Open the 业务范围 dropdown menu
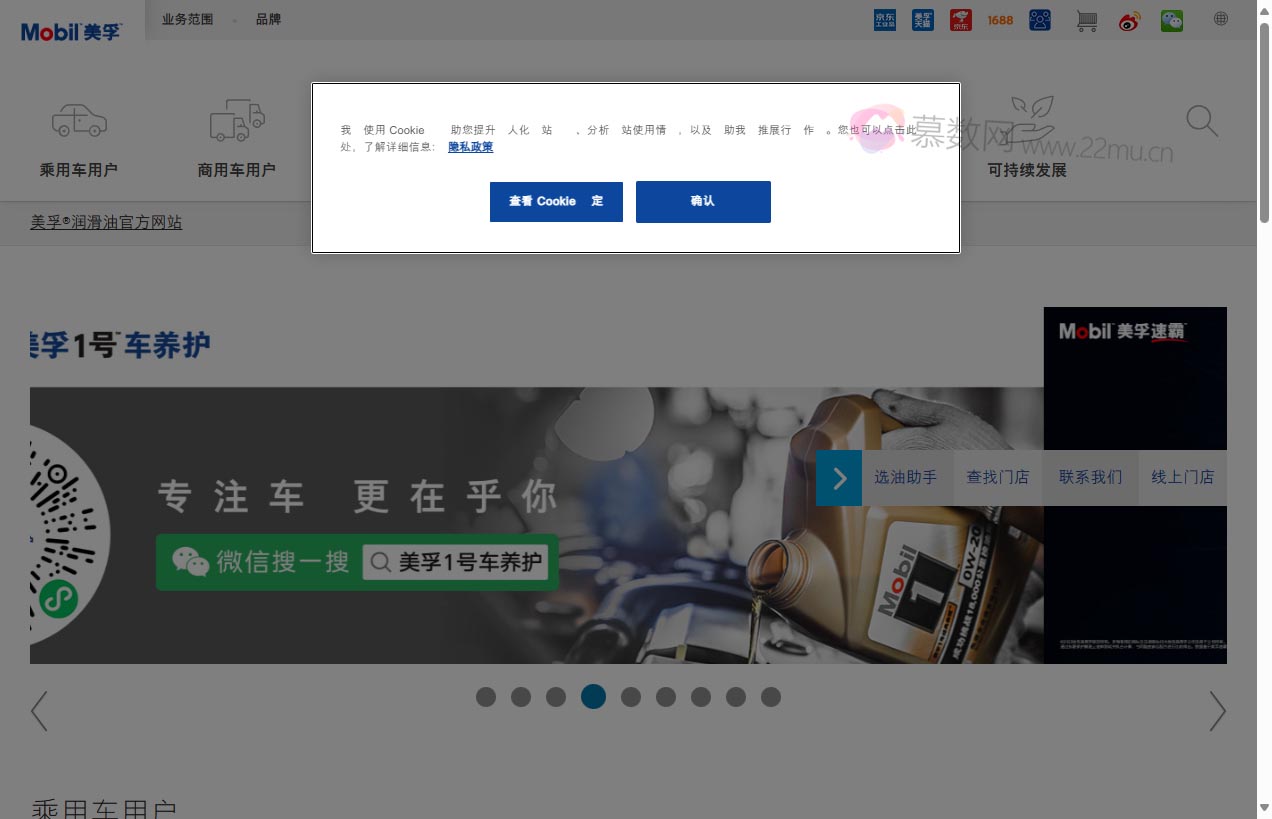The height and width of the screenshot is (819, 1272). (187, 18)
